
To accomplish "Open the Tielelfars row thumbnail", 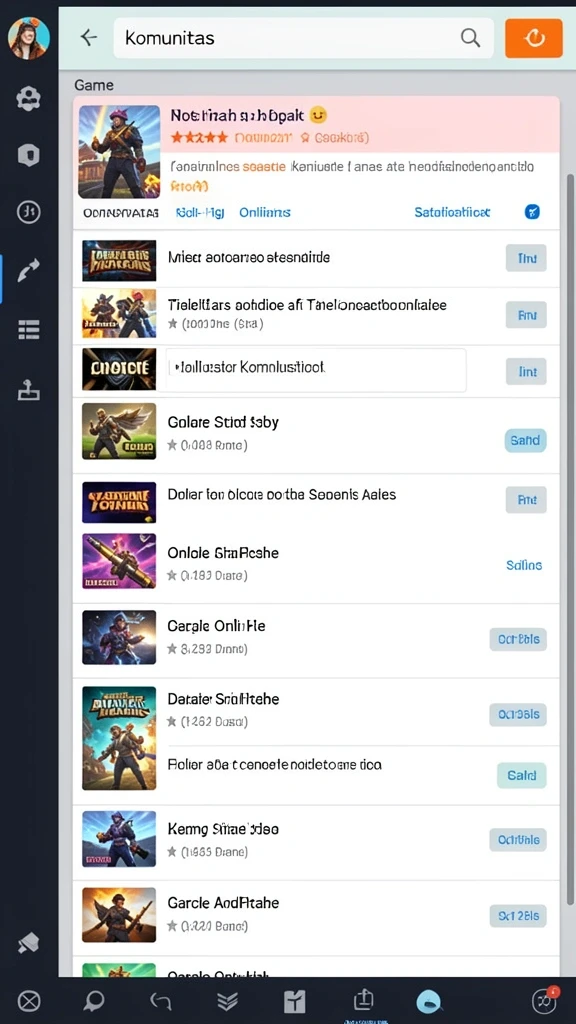I will [x=119, y=313].
